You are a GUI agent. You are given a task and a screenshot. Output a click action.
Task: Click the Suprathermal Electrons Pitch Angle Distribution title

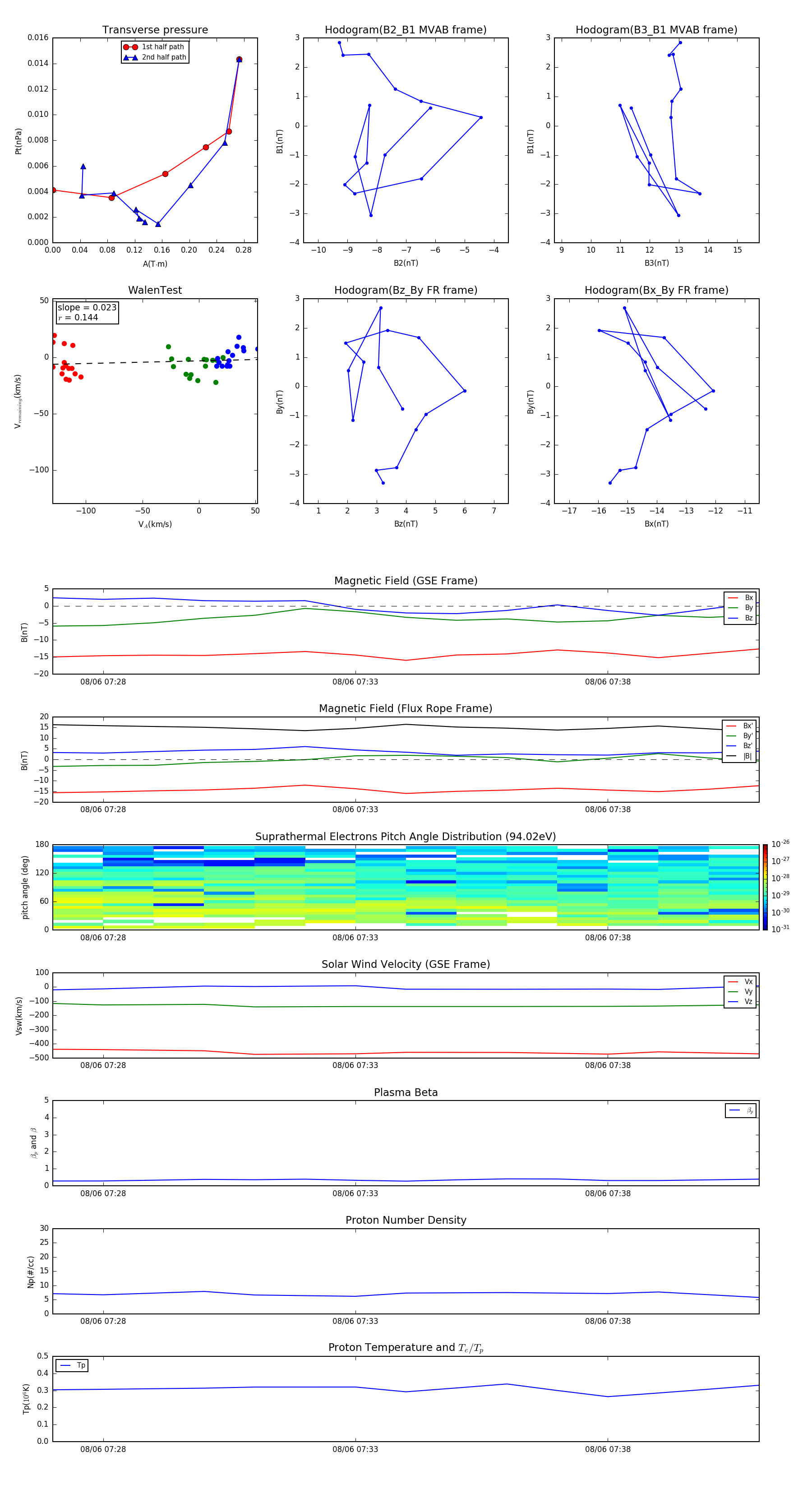pos(406,837)
